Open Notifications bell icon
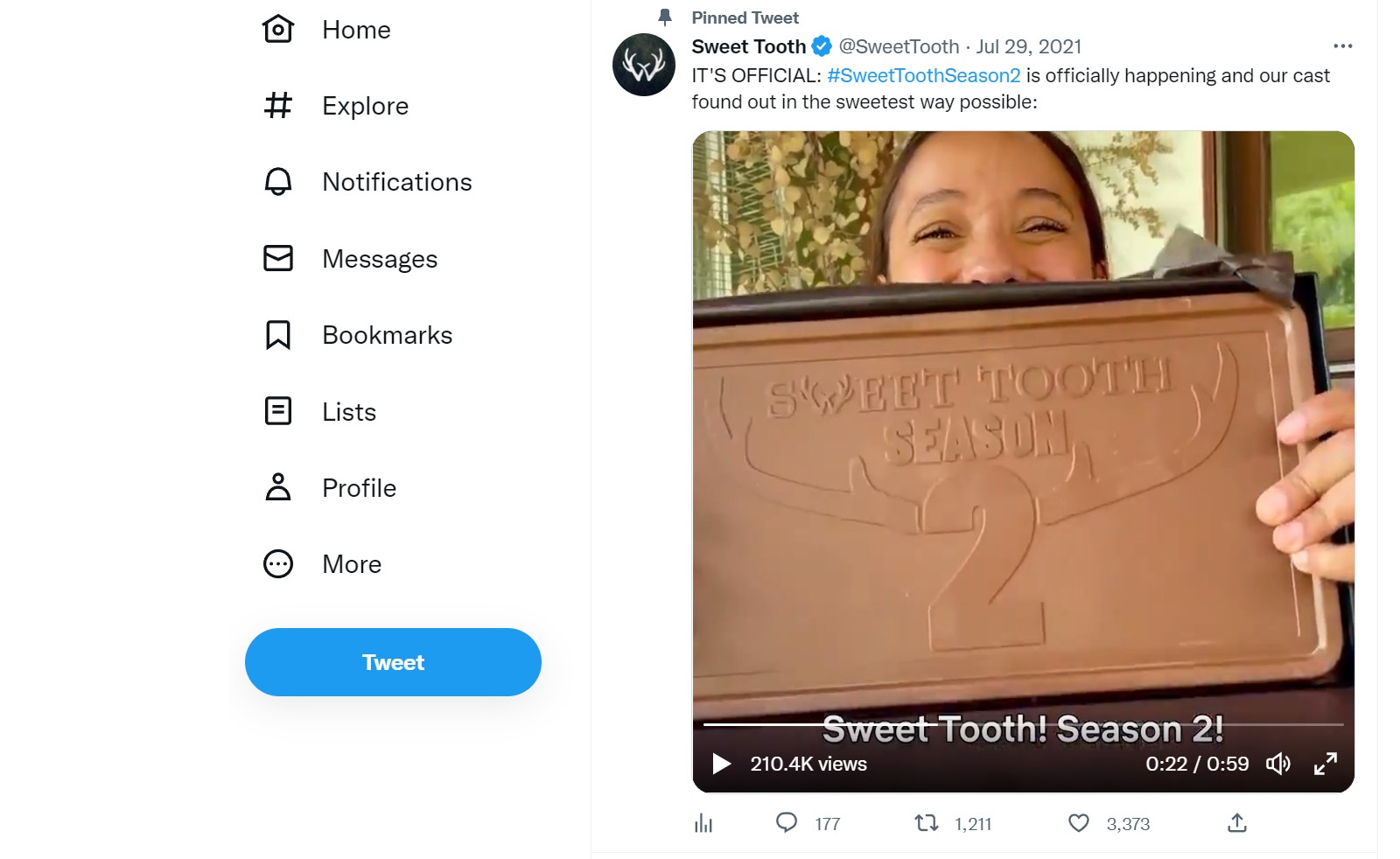1400x859 pixels. click(278, 181)
